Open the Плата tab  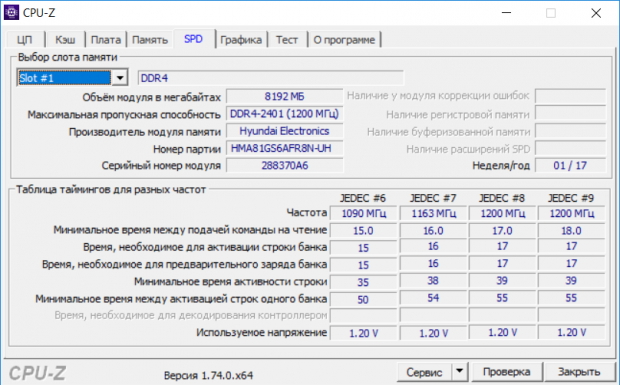click(106, 40)
